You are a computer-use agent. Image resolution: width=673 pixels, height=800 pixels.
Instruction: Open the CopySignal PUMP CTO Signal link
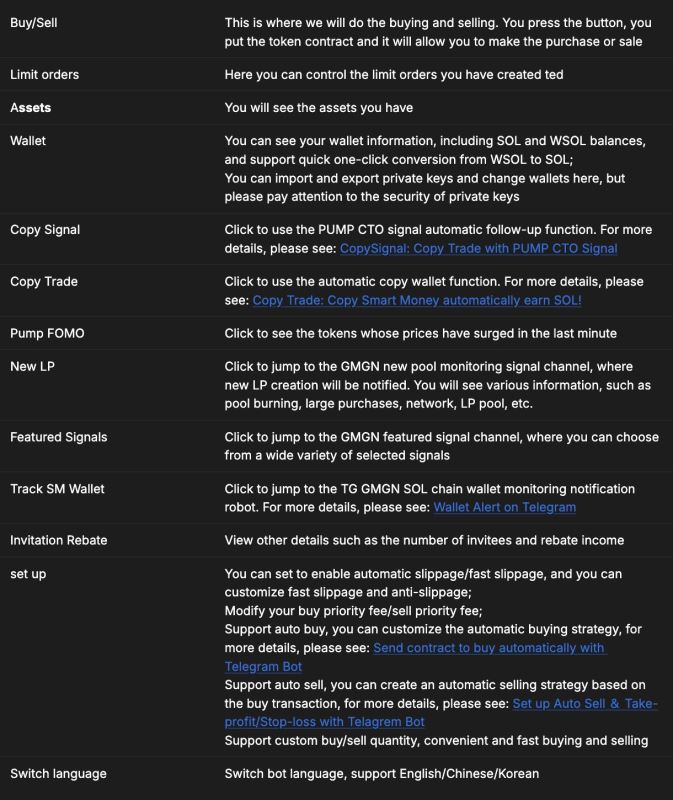478,248
